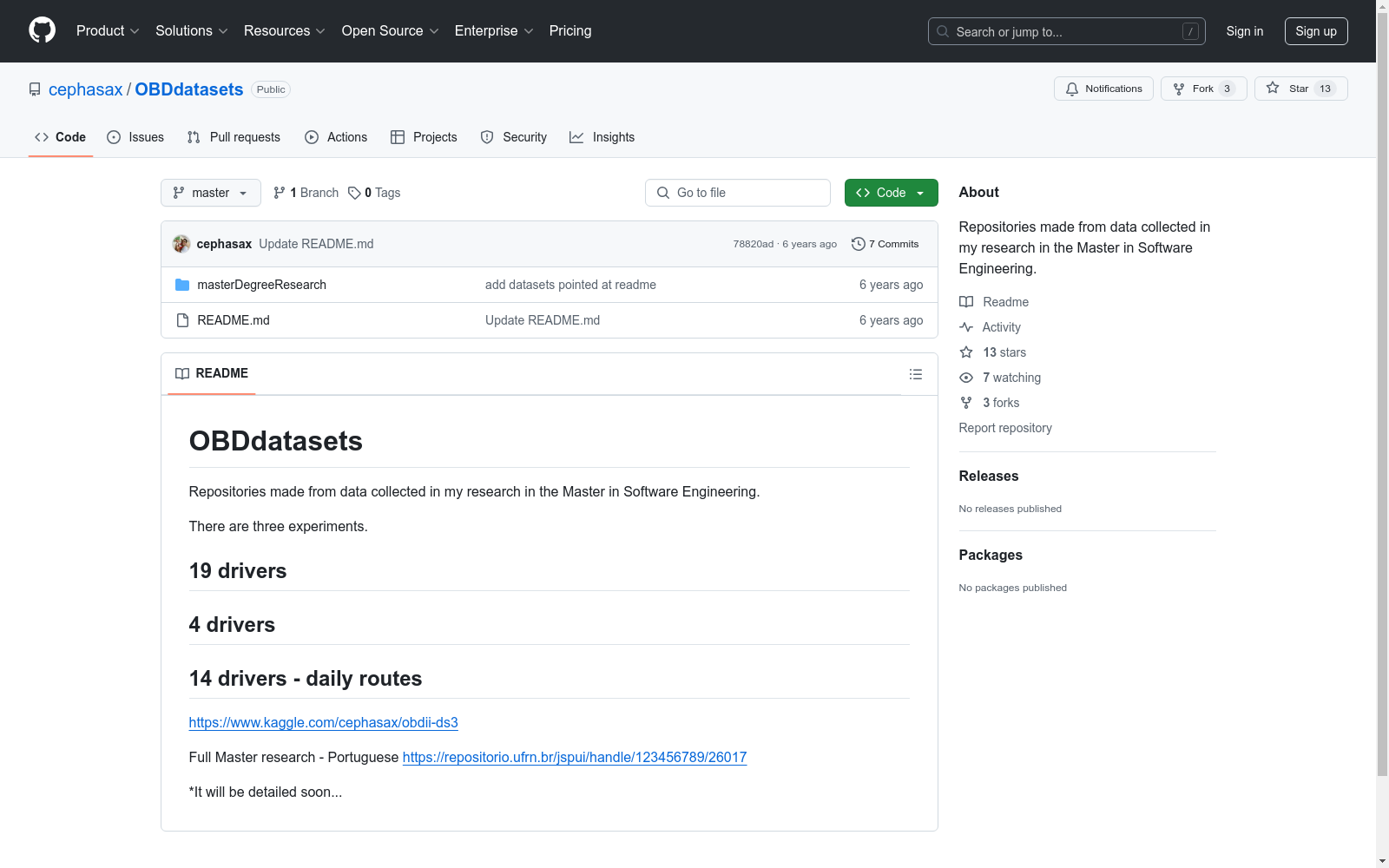Click the eye icon next to 7 watching
The height and width of the screenshot is (868, 1389).
click(x=966, y=378)
